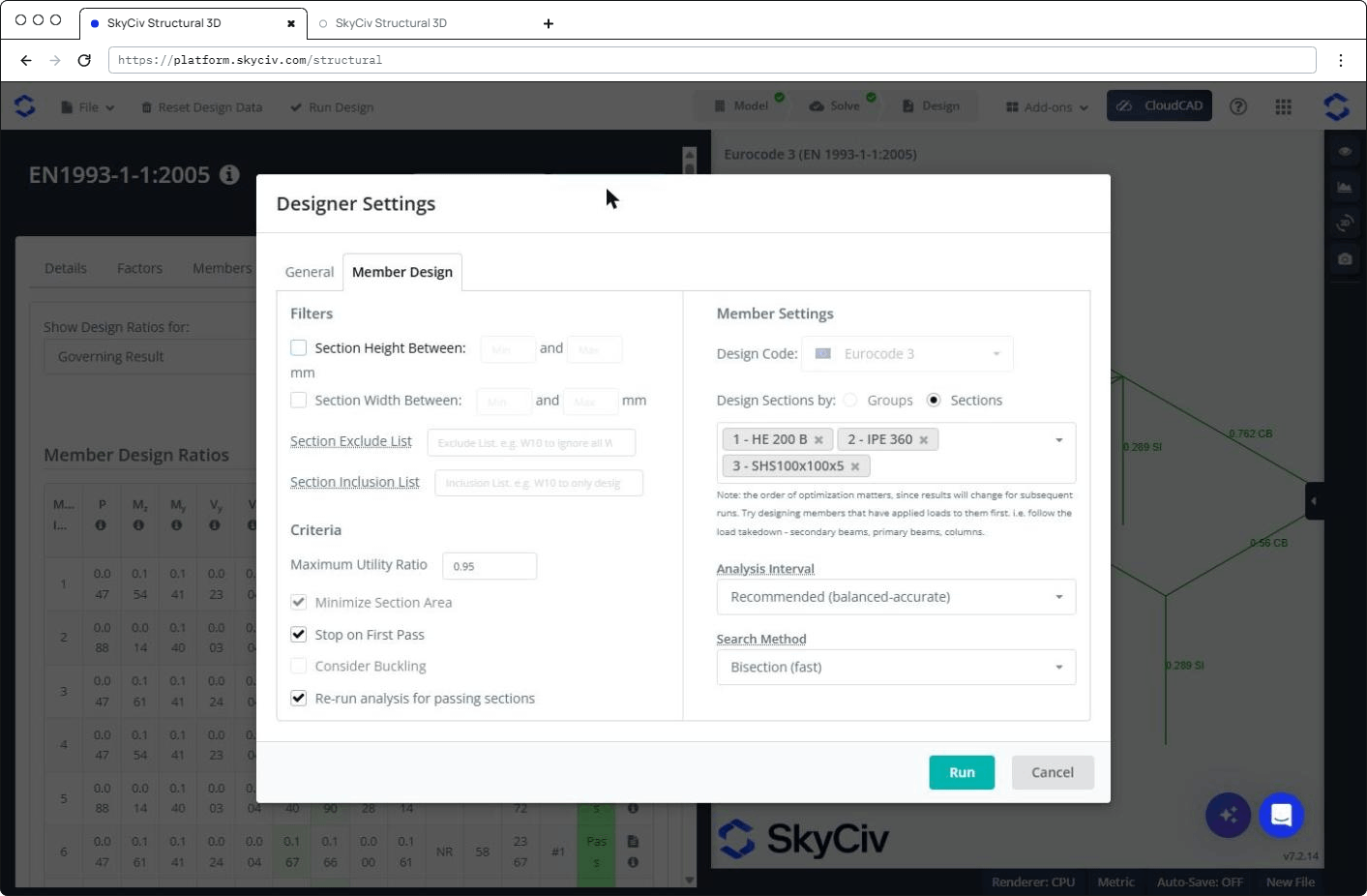Viewport: 1367px width, 896px height.
Task: Uncheck Re-run analysis for passing sections
Action: [299, 698]
